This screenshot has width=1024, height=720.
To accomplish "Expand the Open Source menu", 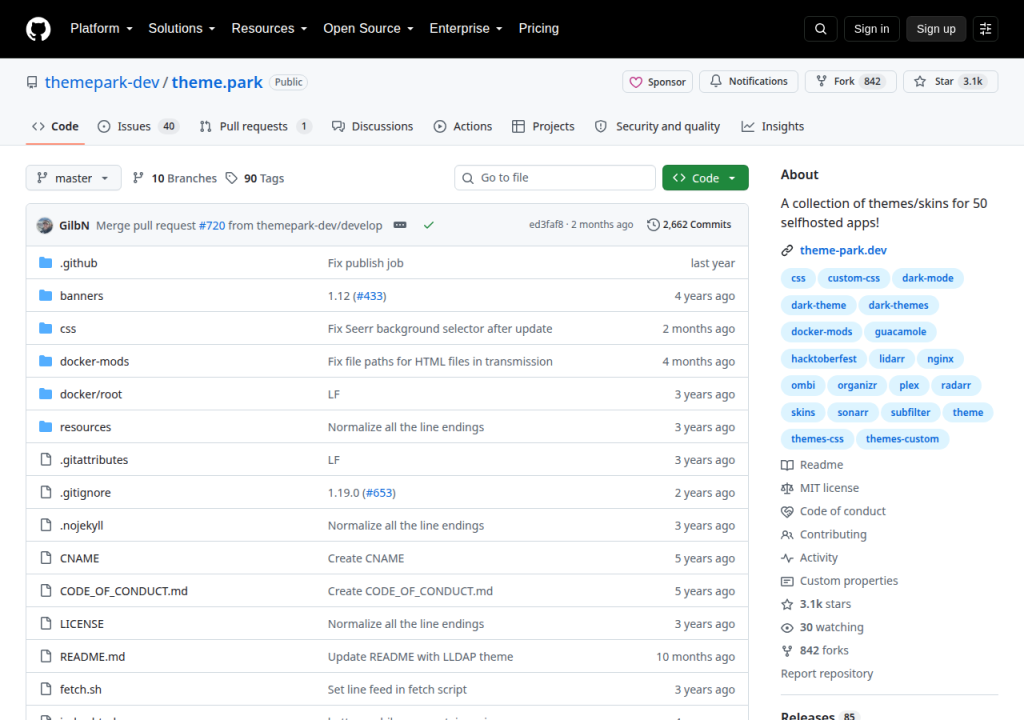I will point(368,28).
